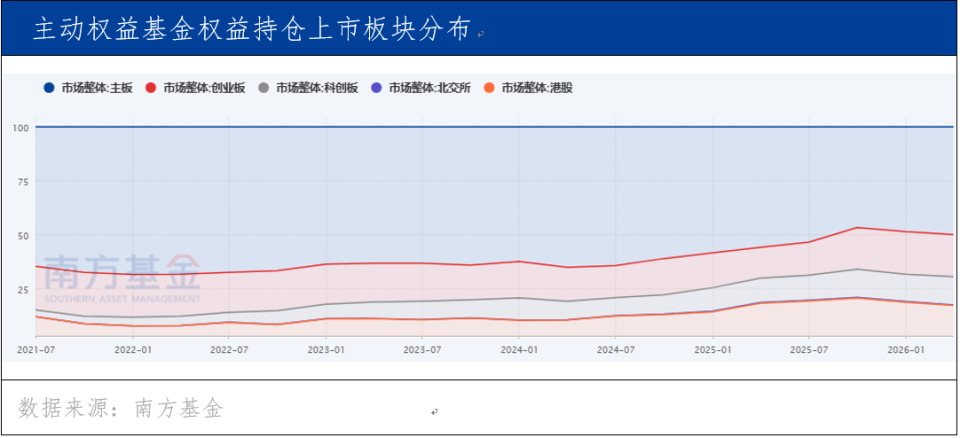Click y-axis label 75

coord(23,181)
